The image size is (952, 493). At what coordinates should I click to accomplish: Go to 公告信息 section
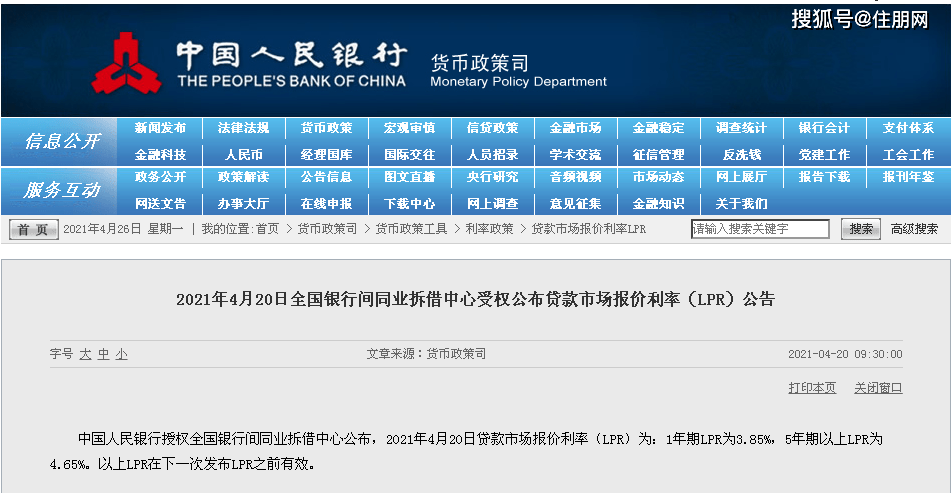click(327, 177)
